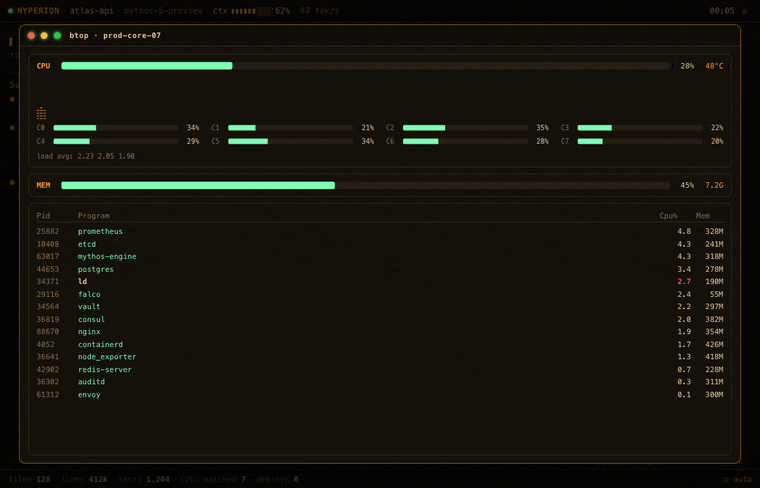Click the HYPERION label in top bar
Image resolution: width=760 pixels, height=488 pixels.
click(38, 11)
